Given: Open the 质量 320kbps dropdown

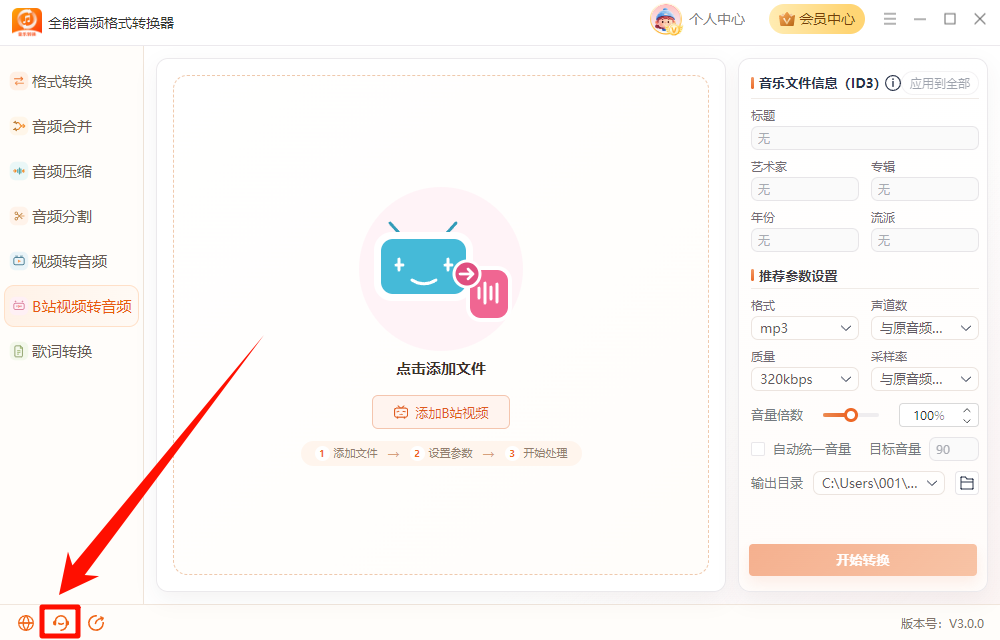Looking at the screenshot, I should [804, 379].
